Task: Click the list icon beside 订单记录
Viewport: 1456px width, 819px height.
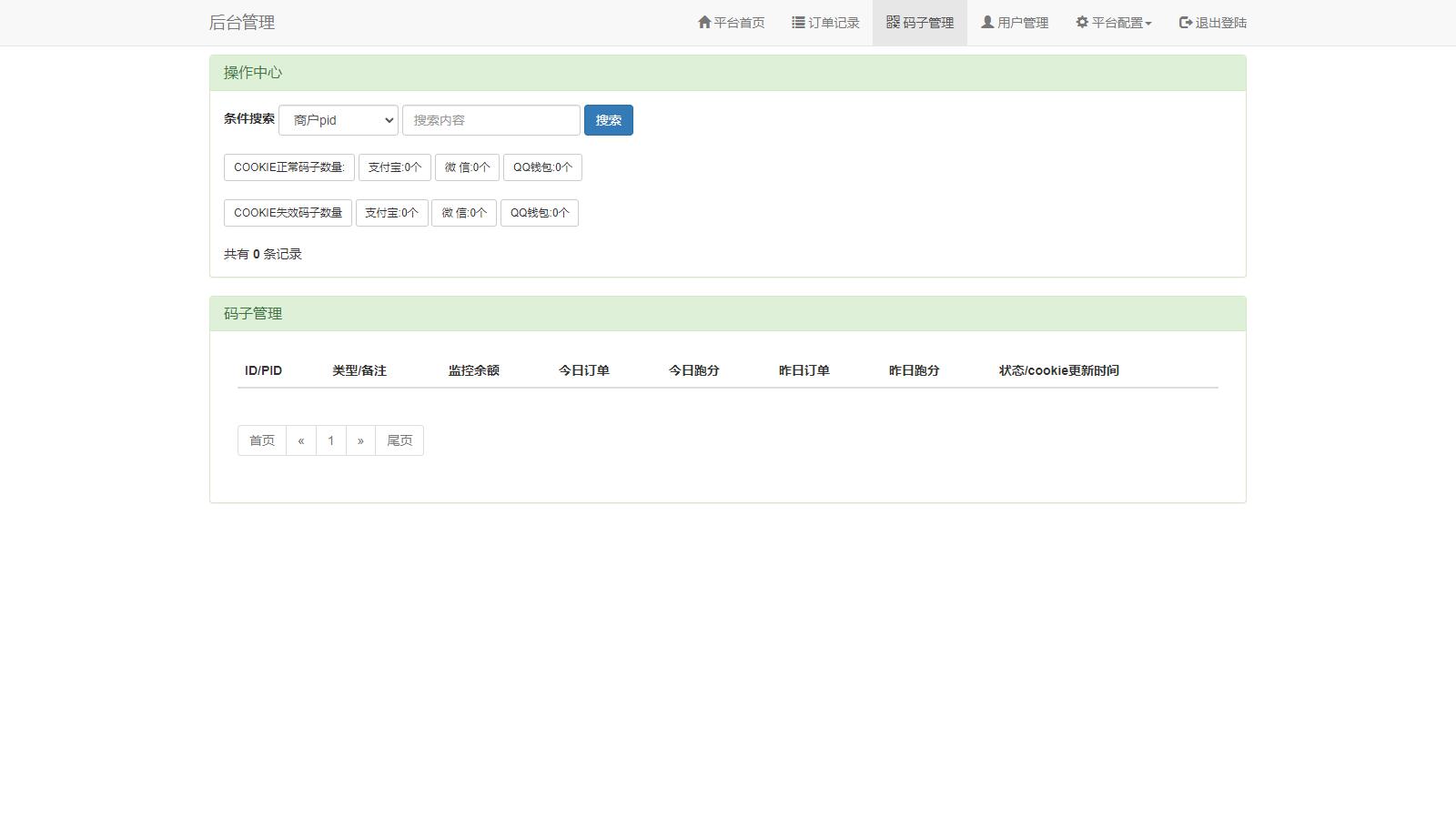Action: (x=798, y=22)
